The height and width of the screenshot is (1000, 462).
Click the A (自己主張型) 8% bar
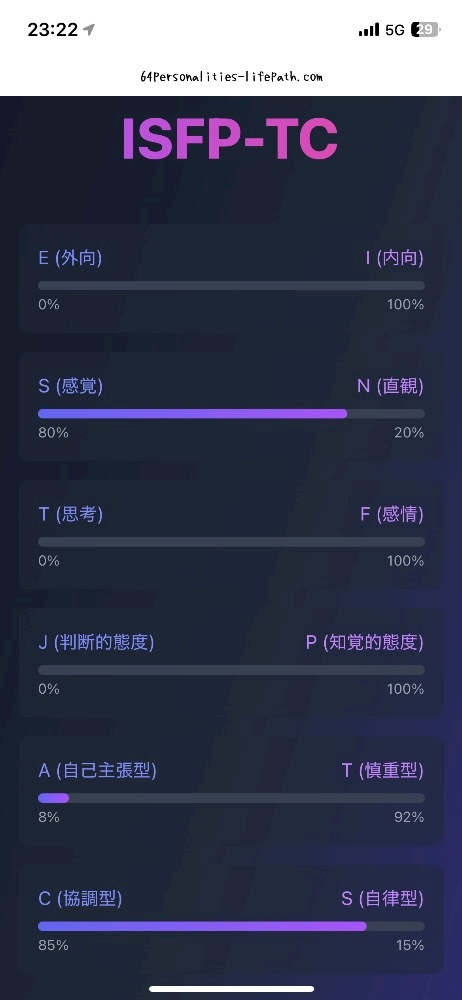(x=53, y=798)
